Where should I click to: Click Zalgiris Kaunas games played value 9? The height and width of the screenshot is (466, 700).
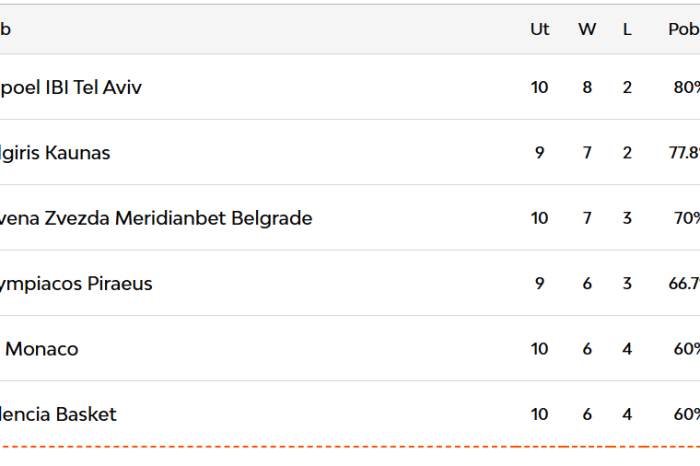pos(540,153)
